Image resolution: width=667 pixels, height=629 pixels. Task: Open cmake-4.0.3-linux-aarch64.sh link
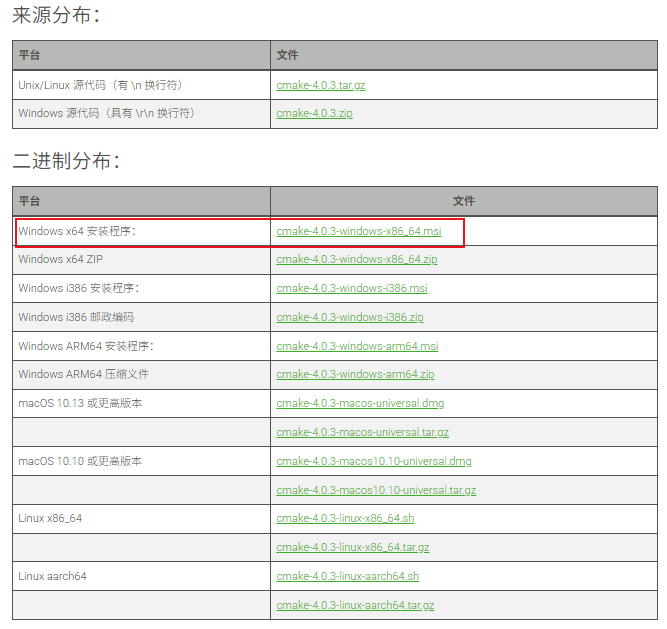pos(348,576)
